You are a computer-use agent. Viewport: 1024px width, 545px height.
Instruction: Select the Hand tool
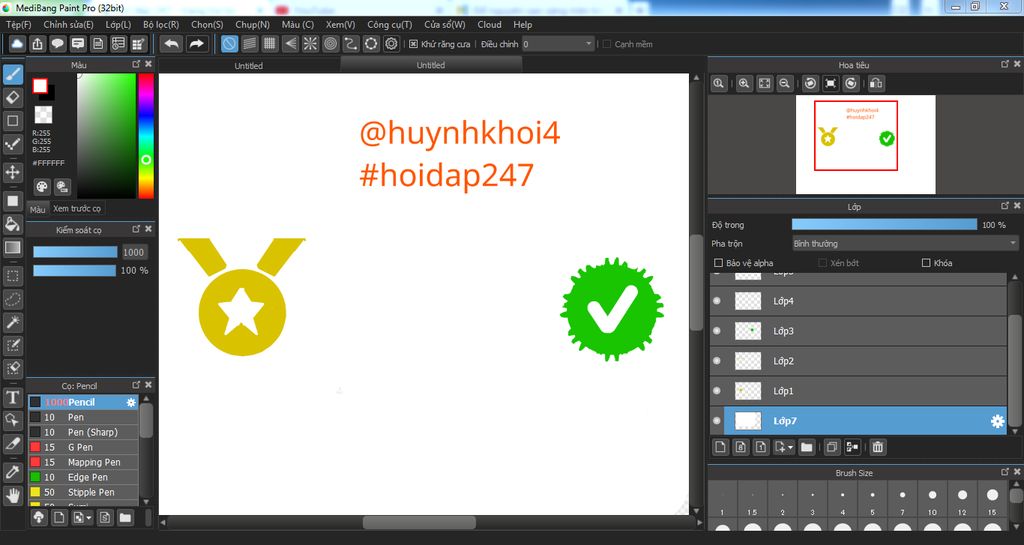coord(12,495)
